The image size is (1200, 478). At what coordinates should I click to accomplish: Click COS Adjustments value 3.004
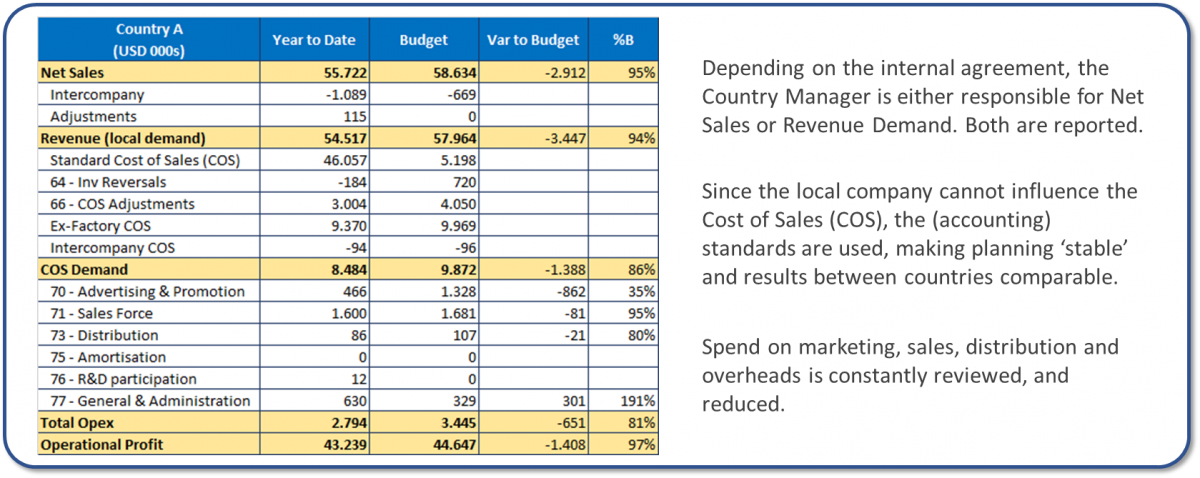(348, 204)
